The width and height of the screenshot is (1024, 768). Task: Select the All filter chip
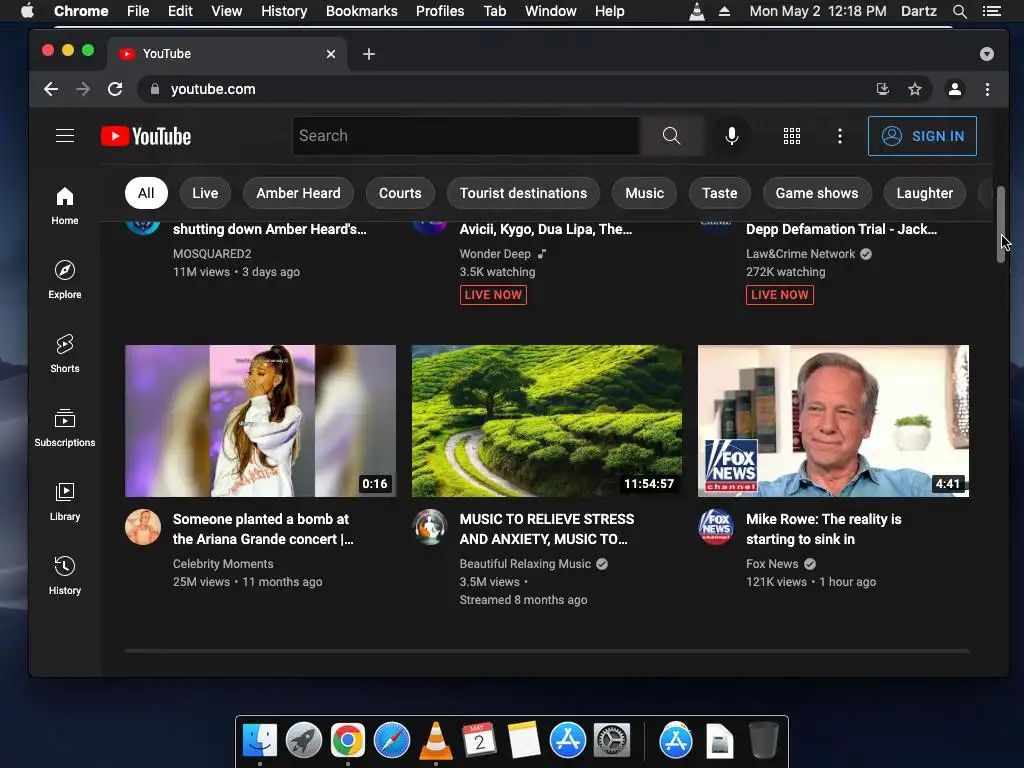pos(146,193)
